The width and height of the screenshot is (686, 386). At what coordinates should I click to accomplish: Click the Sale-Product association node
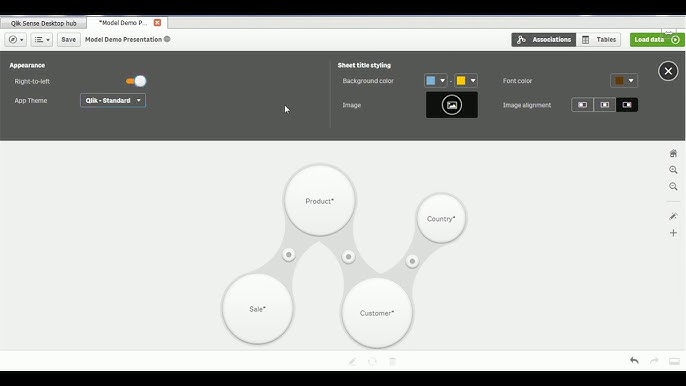tap(289, 255)
